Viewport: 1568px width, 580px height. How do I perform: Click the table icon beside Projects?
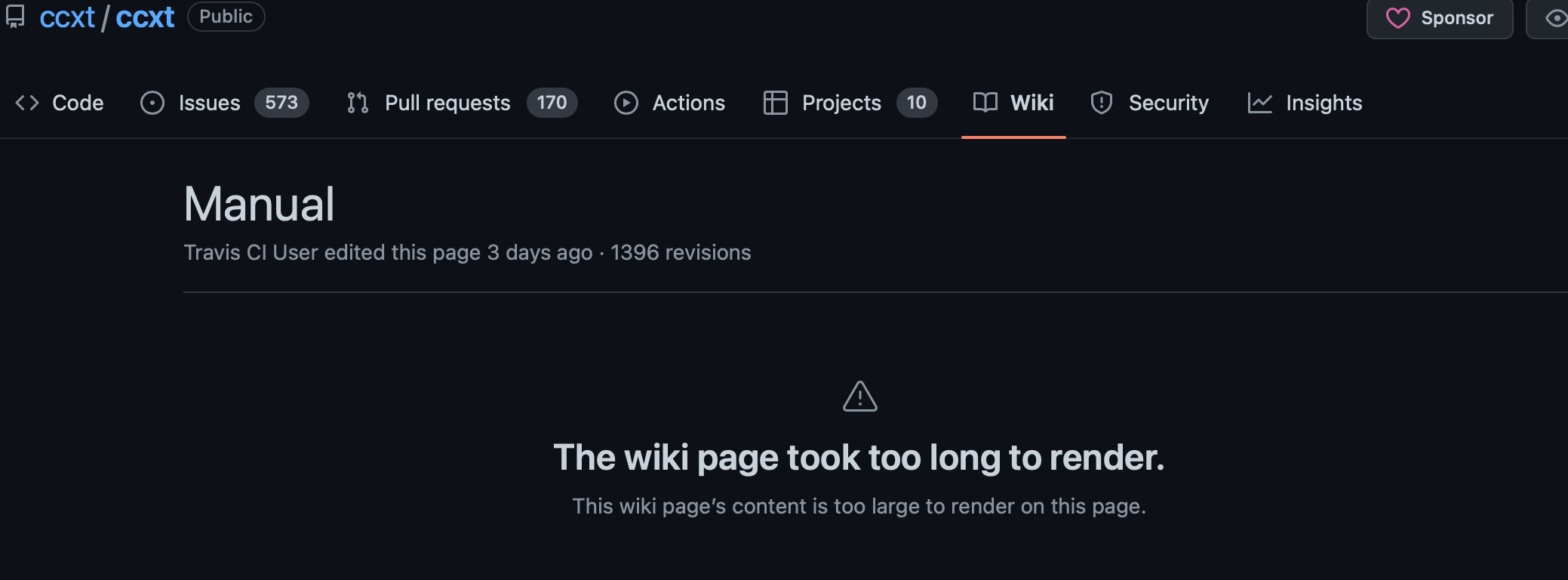point(774,103)
